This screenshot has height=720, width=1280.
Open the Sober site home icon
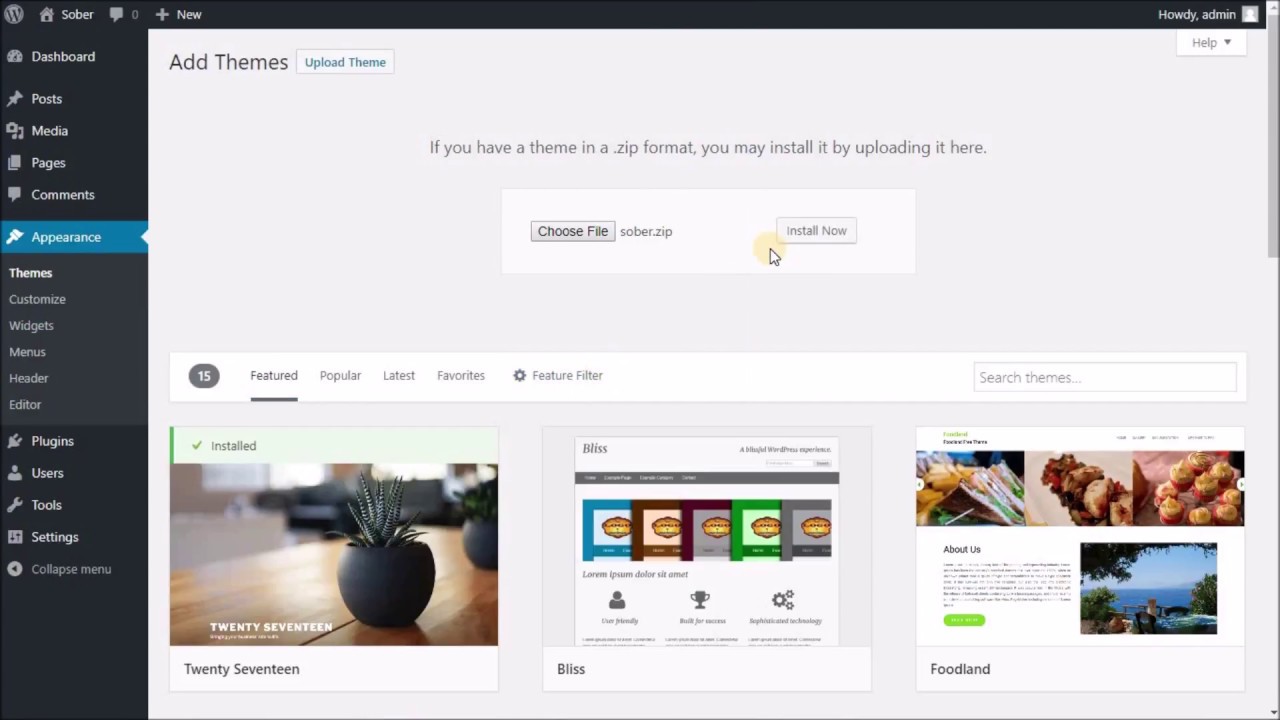coord(47,14)
